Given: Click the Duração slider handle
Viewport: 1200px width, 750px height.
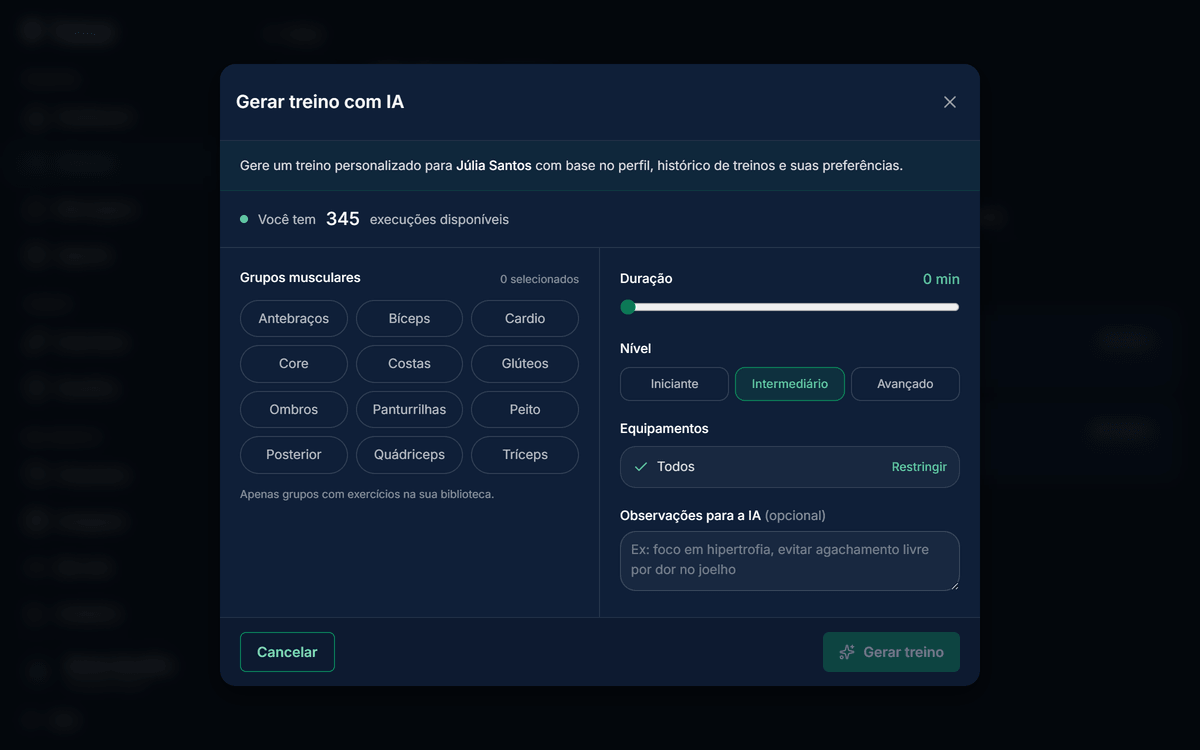Looking at the screenshot, I should [628, 307].
